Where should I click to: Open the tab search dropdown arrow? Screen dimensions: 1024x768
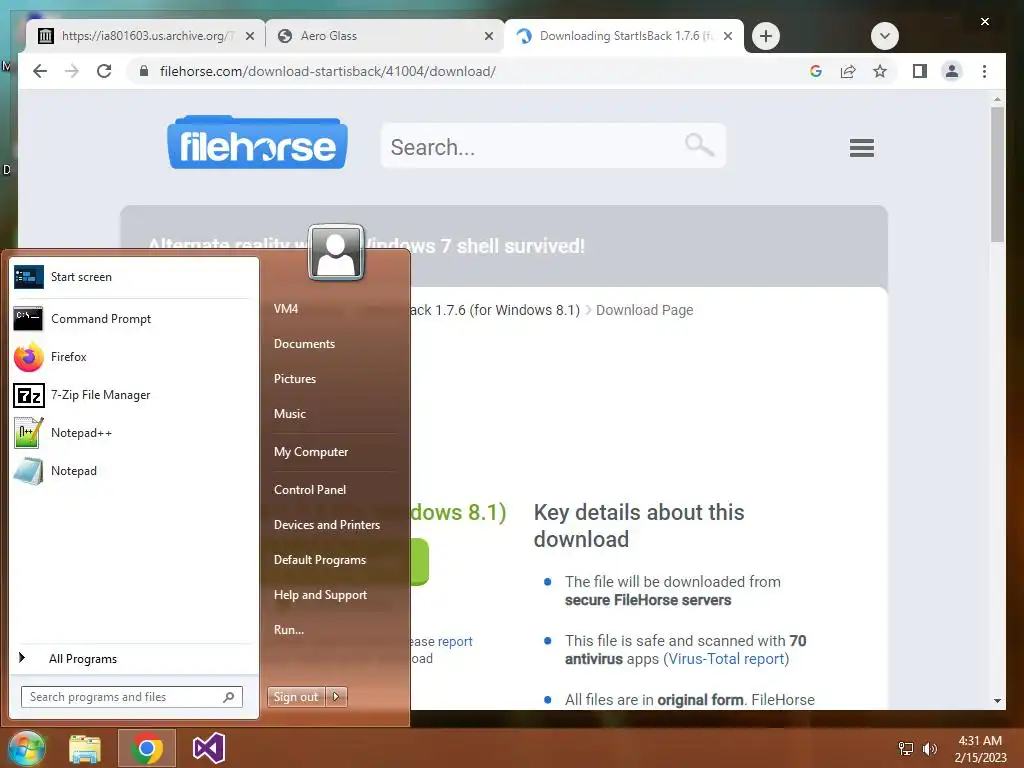click(x=885, y=36)
